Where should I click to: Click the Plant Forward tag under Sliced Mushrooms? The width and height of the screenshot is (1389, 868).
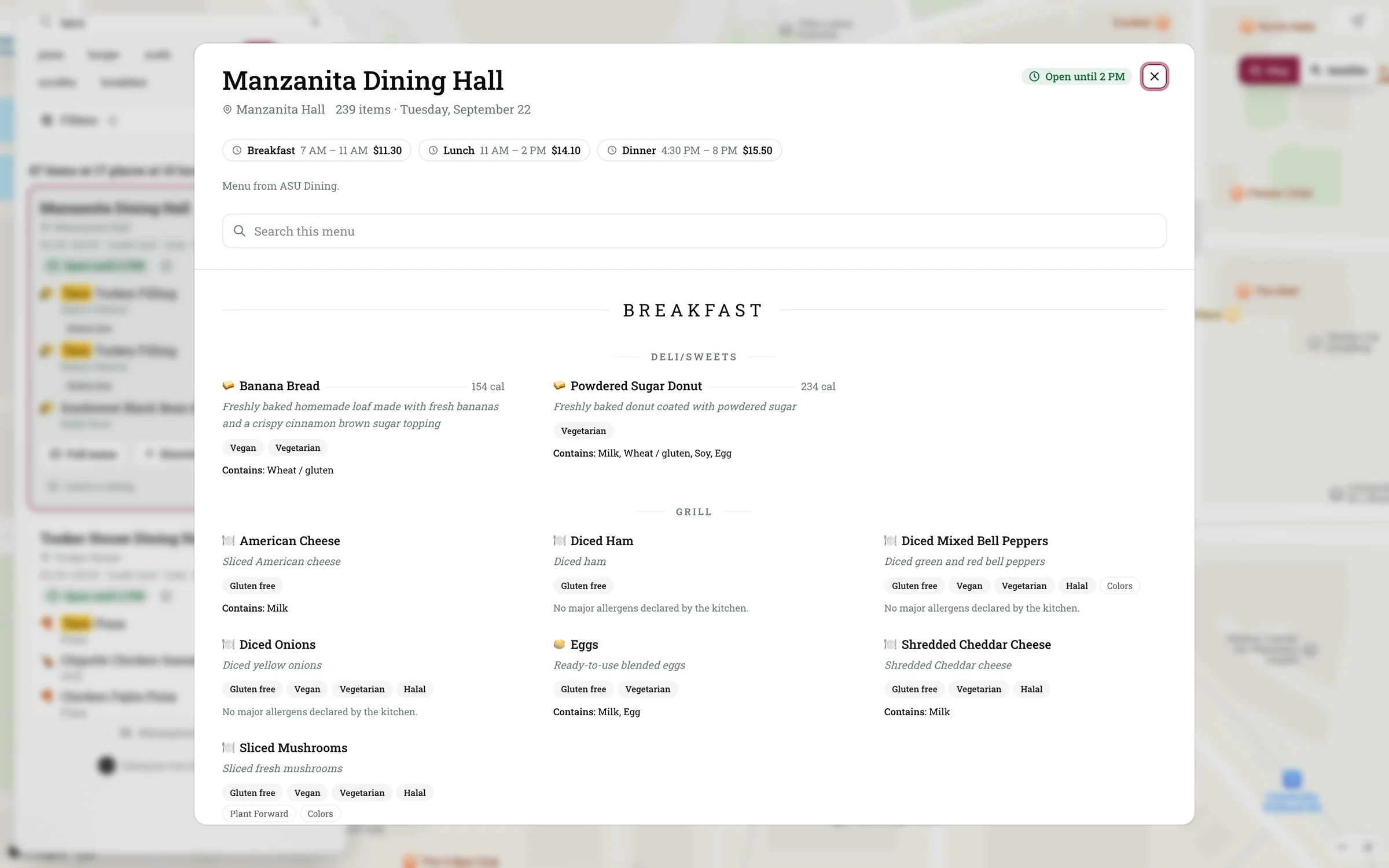pyautogui.click(x=259, y=814)
